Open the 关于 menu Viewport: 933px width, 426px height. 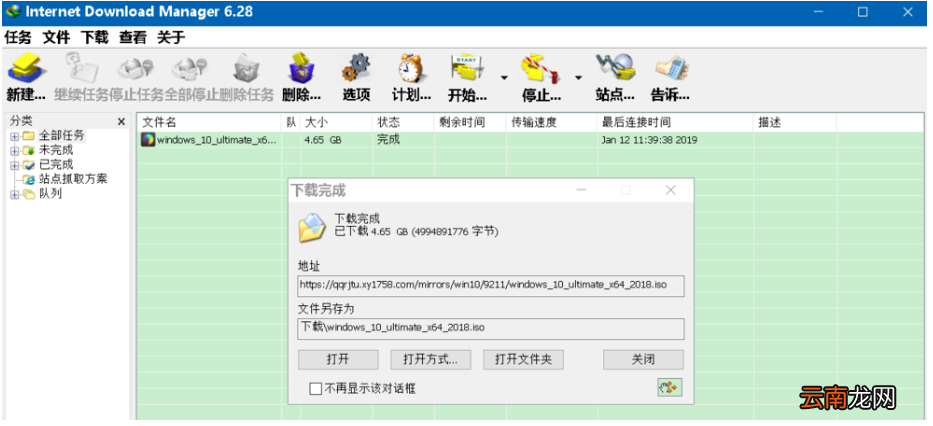click(x=171, y=37)
